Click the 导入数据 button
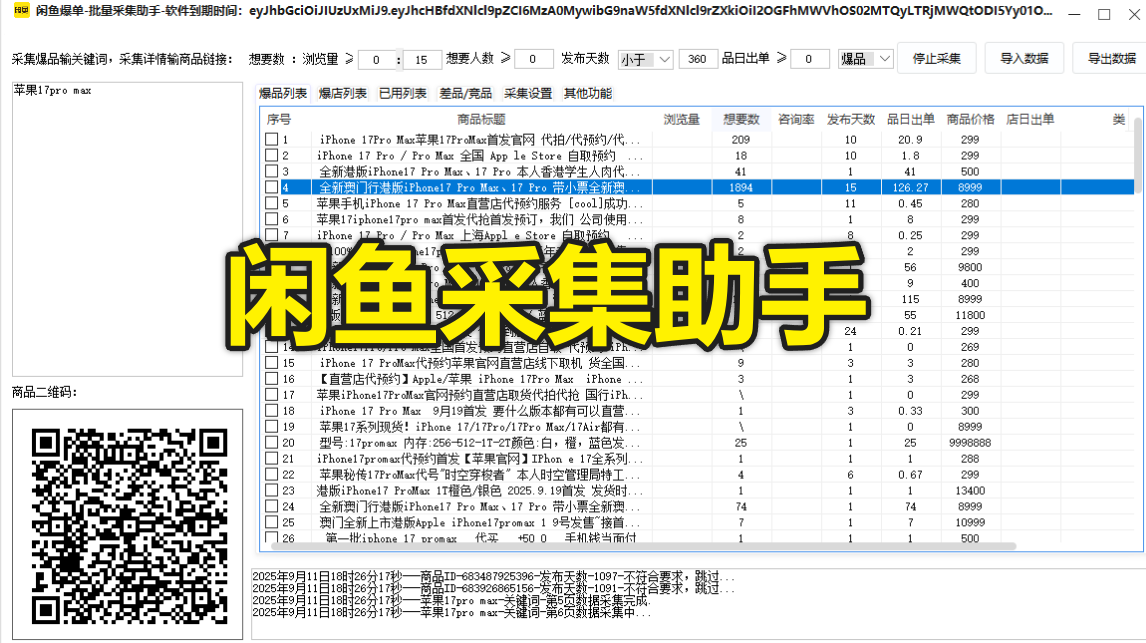Viewport: 1146px width, 643px height. coord(1024,59)
